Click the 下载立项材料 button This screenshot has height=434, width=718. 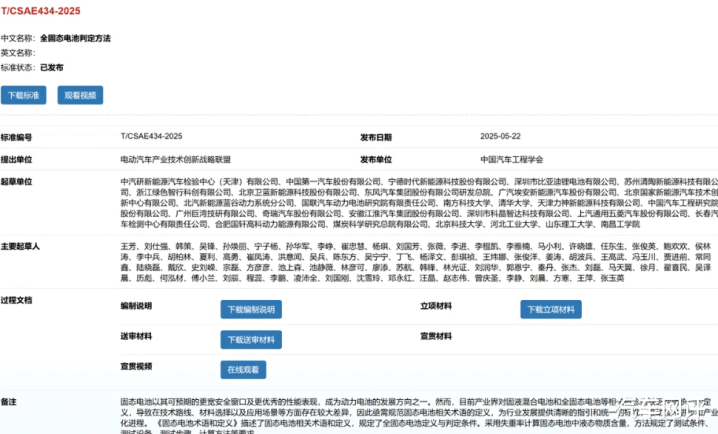pyautogui.click(x=550, y=309)
